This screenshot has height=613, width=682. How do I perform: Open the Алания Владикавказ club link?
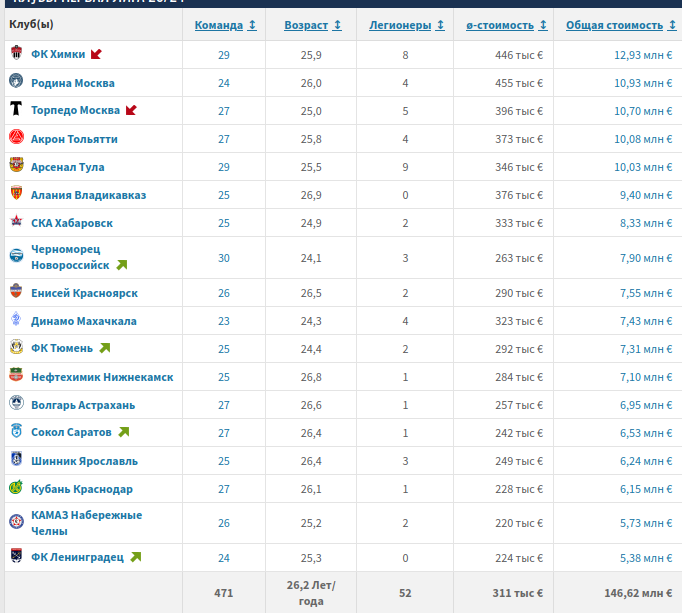coord(88,195)
